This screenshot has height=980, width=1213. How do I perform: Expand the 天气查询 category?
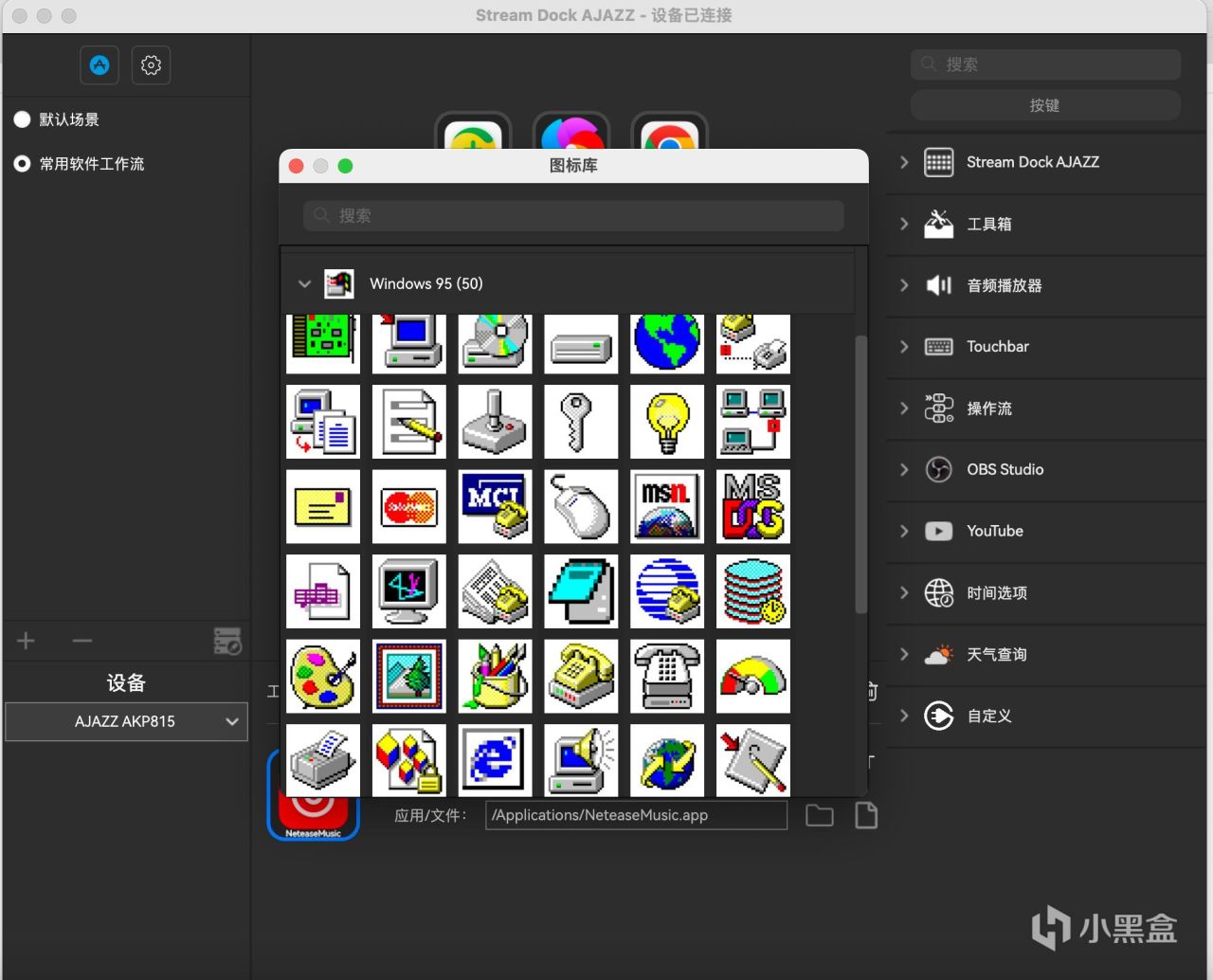coord(904,654)
